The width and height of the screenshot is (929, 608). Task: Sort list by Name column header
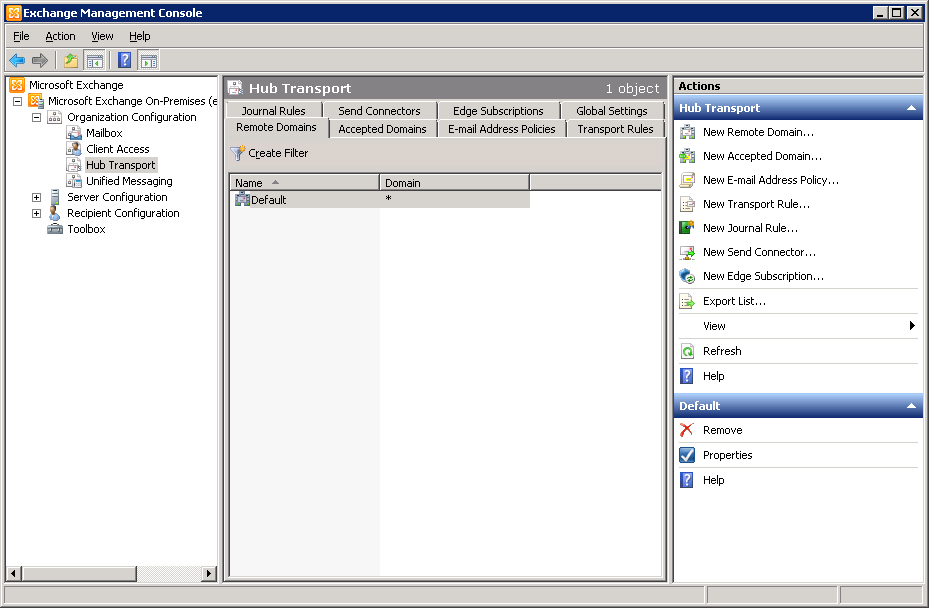pyautogui.click(x=305, y=183)
